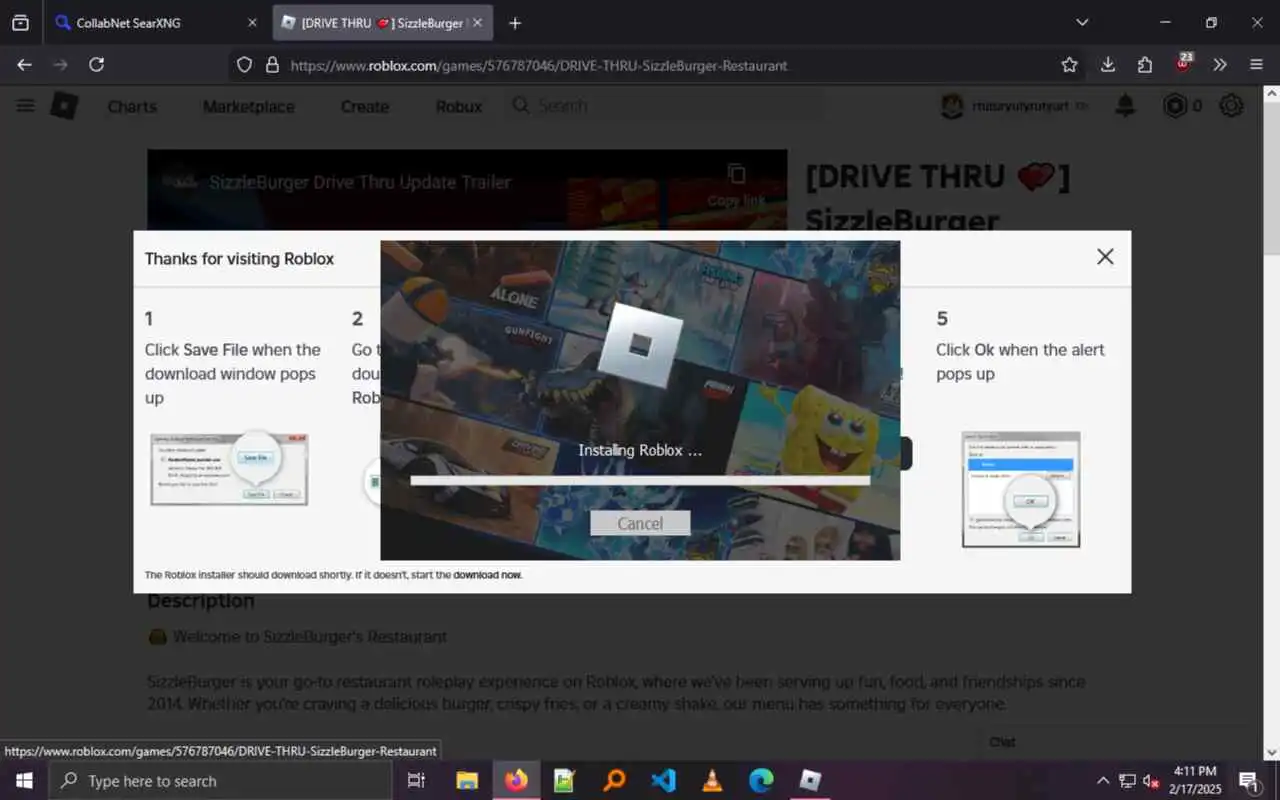
Task: Open the Windows notification center
Action: tap(1250, 781)
